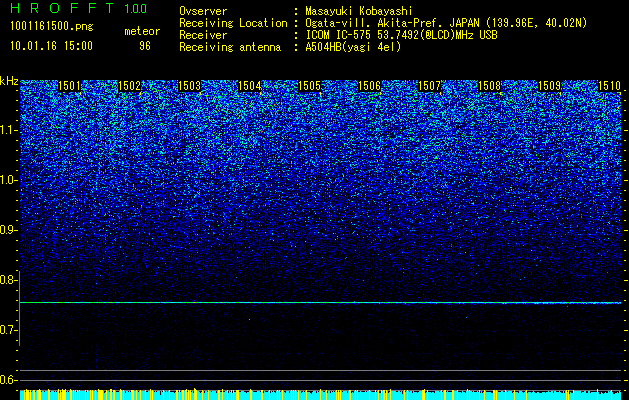Click the 1504 time marker
629x400 pixels.
(250, 86)
